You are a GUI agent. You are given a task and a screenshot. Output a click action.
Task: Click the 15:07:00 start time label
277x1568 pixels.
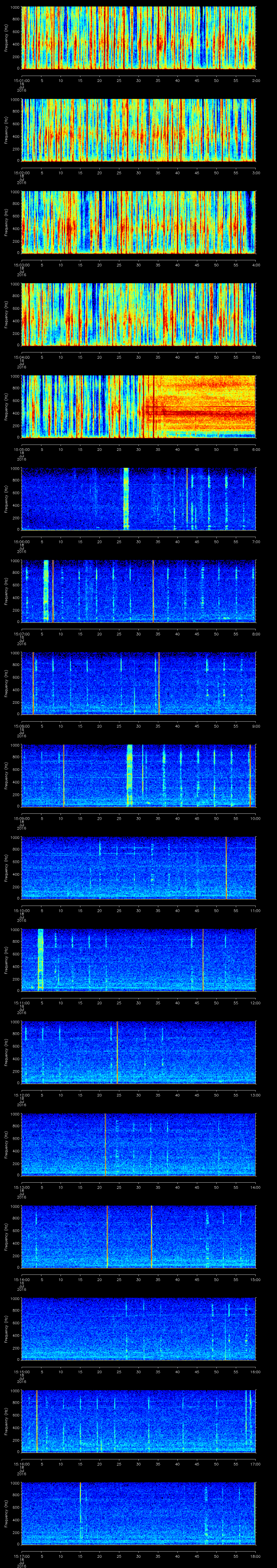click(x=21, y=634)
